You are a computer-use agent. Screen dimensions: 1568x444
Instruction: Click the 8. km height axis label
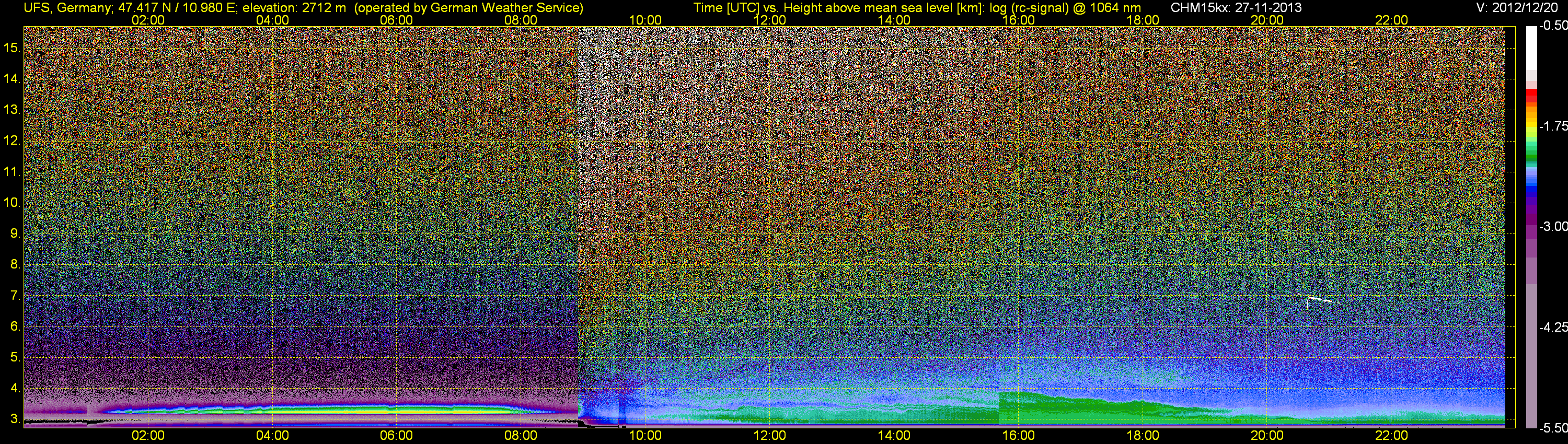click(x=15, y=265)
